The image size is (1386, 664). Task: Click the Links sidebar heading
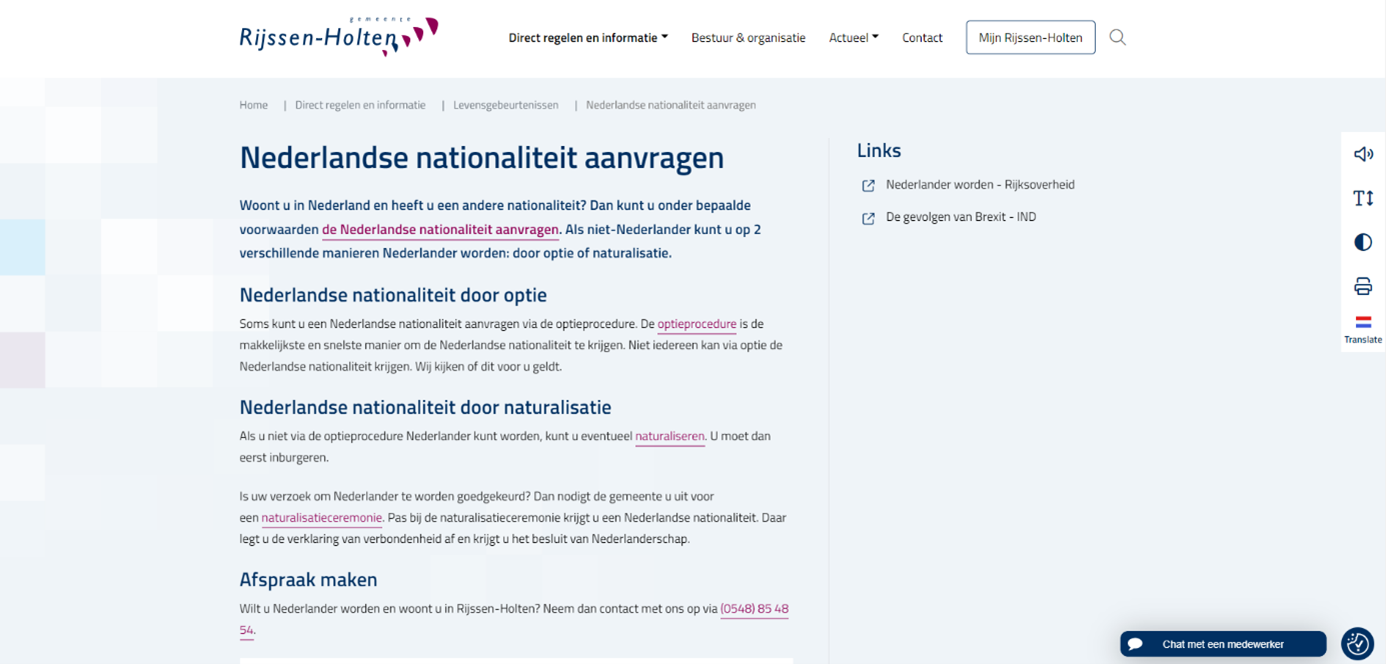879,151
